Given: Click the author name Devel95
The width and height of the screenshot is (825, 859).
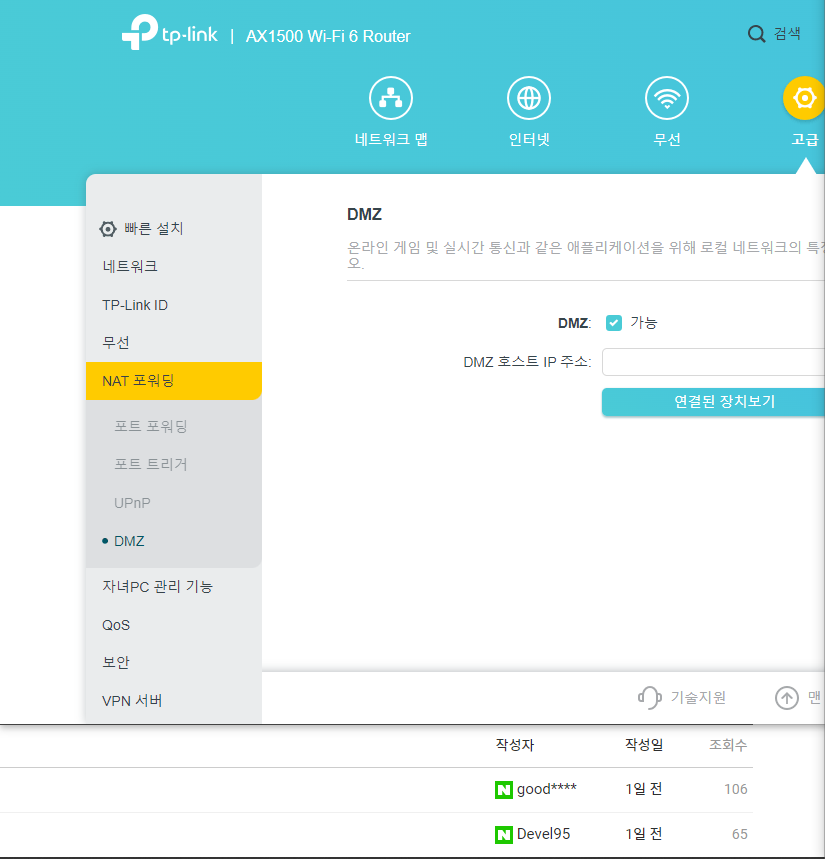Looking at the screenshot, I should click(543, 834).
